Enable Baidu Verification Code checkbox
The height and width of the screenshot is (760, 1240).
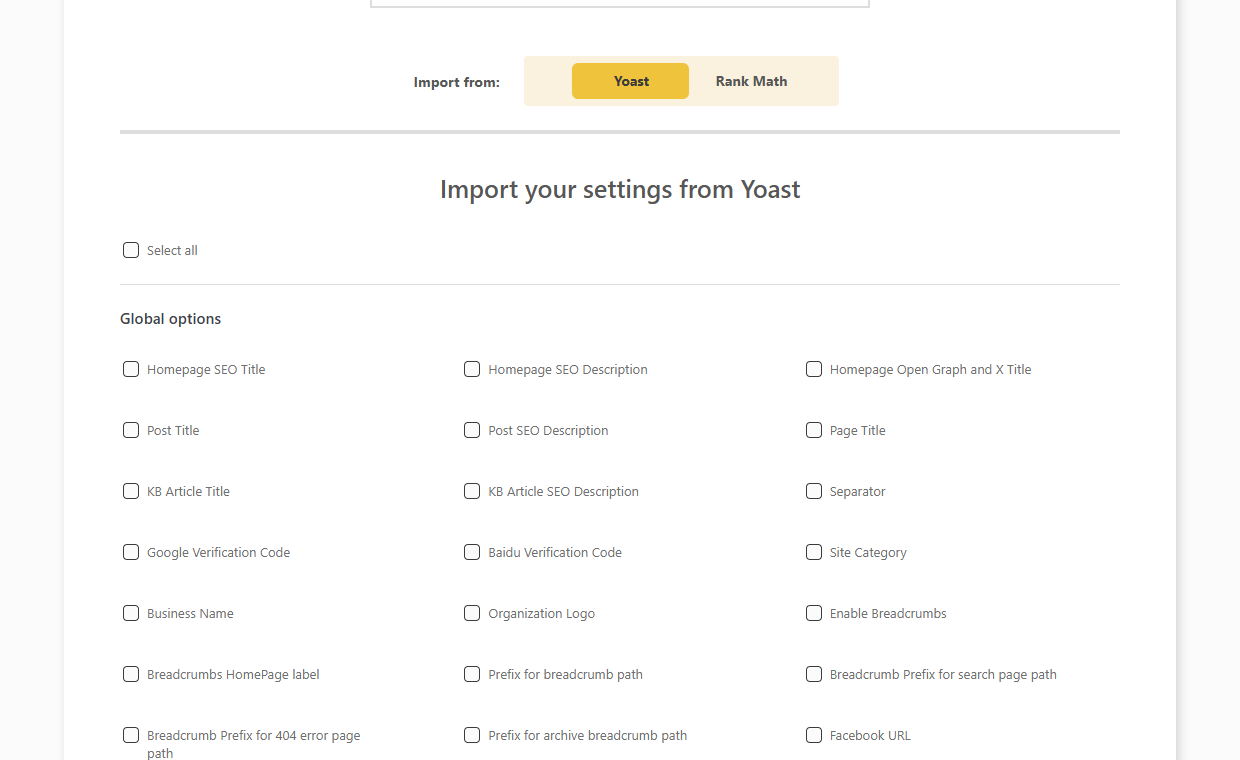[x=472, y=552]
